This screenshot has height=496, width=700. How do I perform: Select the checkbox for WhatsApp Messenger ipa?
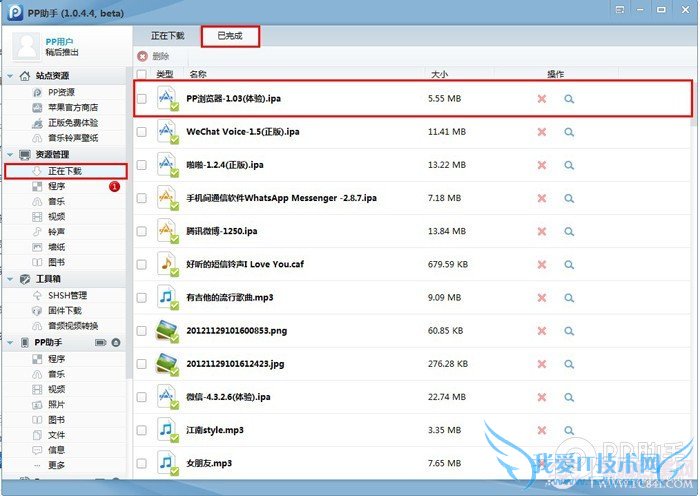[x=142, y=198]
